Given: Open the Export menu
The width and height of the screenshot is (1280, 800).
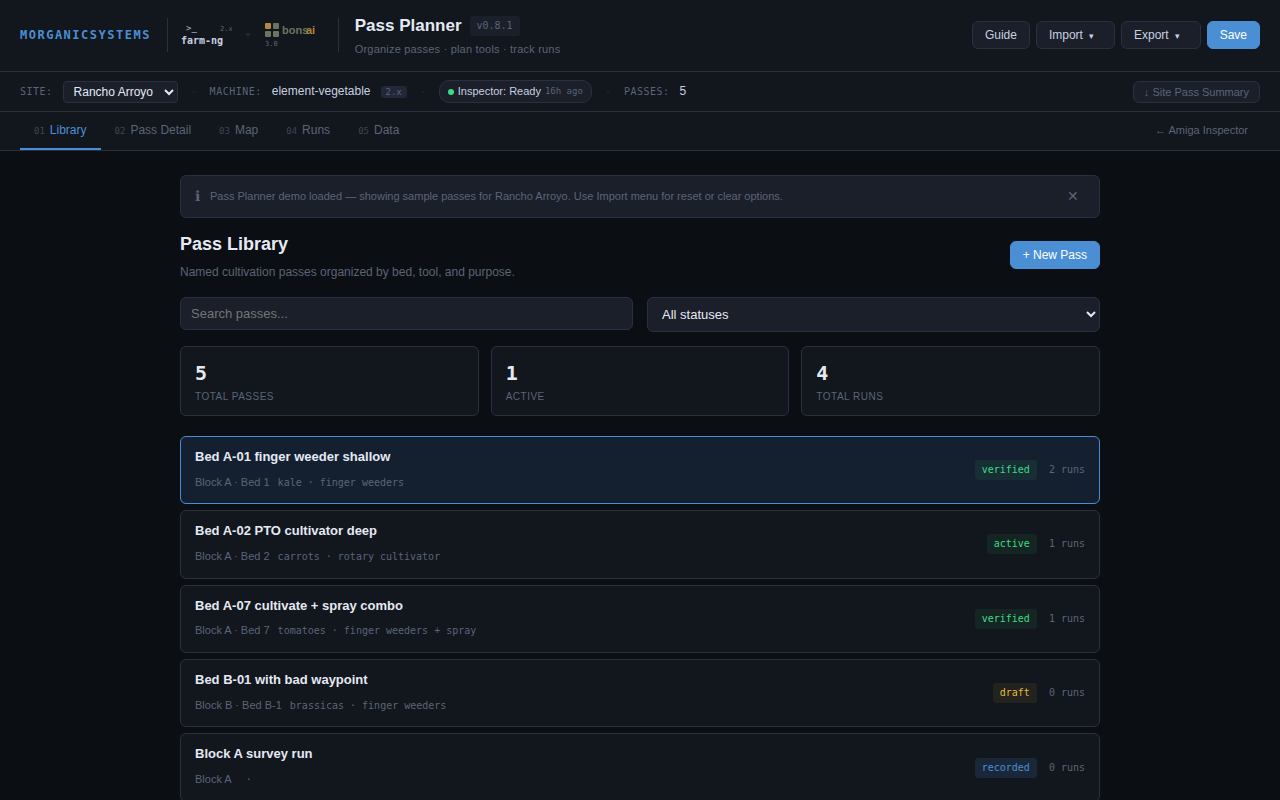Looking at the screenshot, I should tap(1160, 35).
